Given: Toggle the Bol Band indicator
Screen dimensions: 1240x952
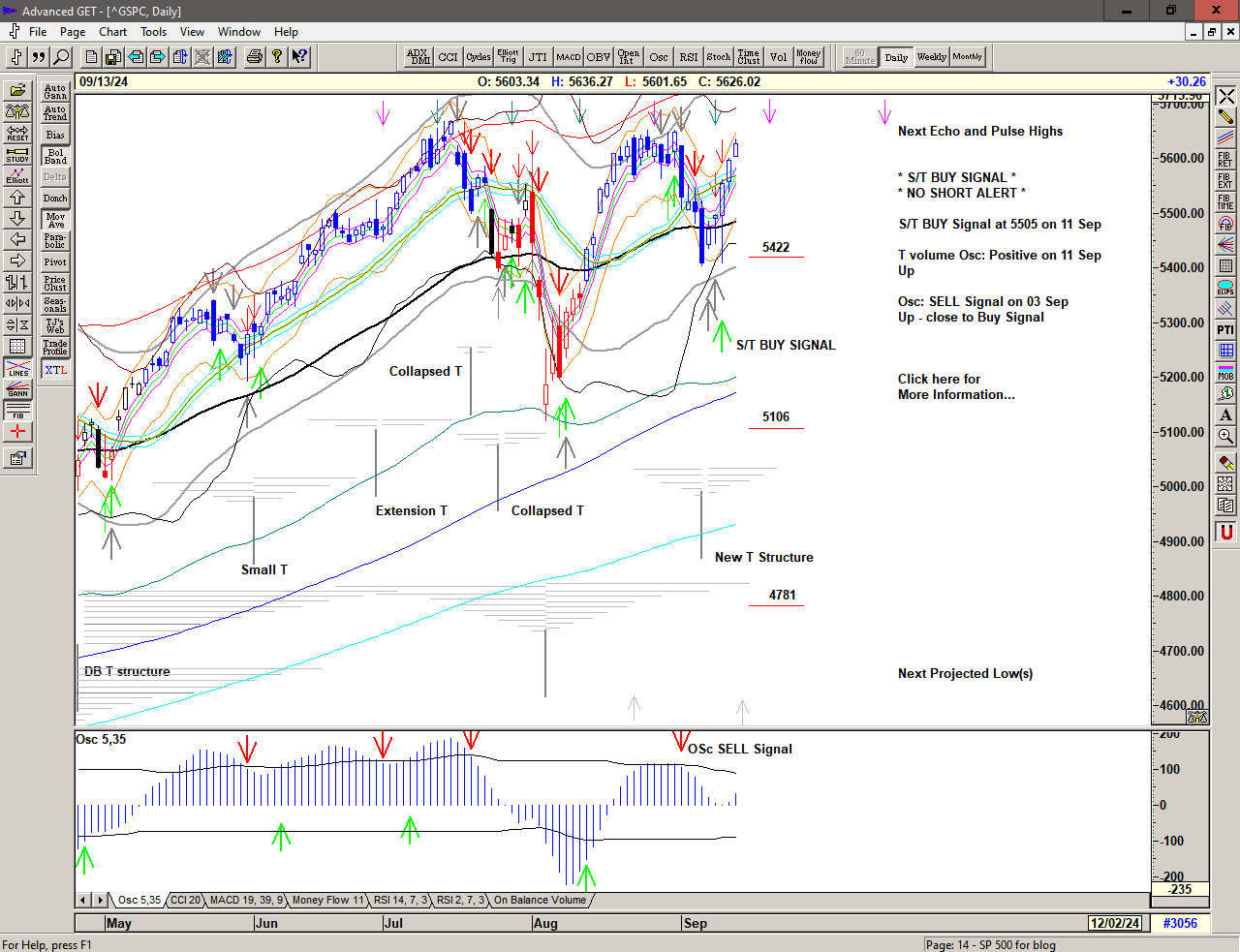Looking at the screenshot, I should click(55, 156).
